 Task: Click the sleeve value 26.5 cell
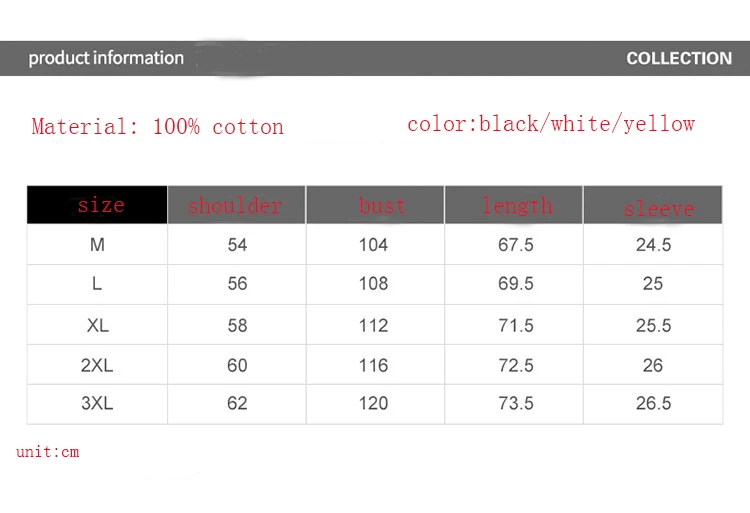653,404
